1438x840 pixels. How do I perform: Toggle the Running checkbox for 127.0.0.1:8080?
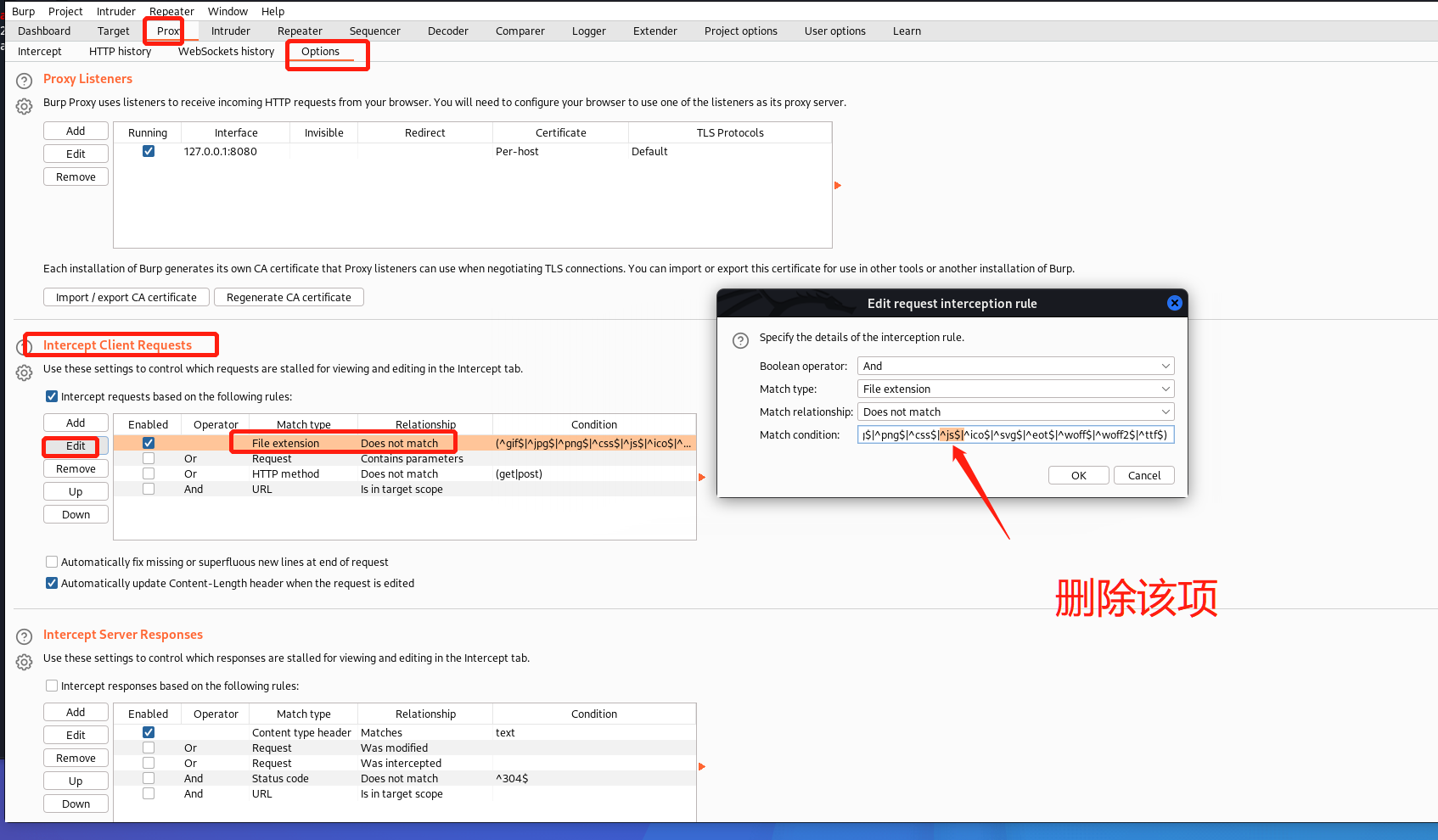149,152
